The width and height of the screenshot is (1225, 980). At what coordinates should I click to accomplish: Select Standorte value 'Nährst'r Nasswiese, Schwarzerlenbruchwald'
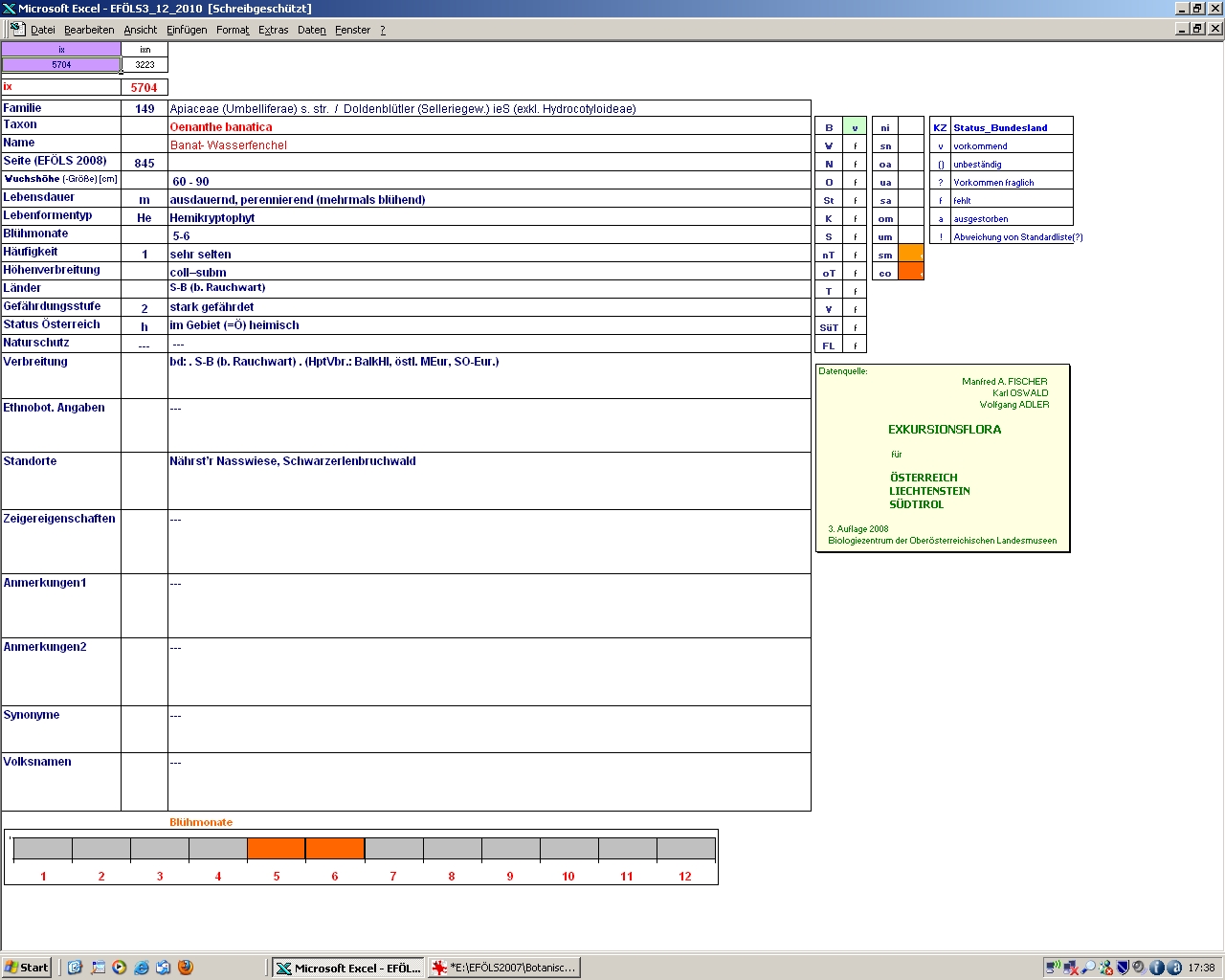point(489,480)
